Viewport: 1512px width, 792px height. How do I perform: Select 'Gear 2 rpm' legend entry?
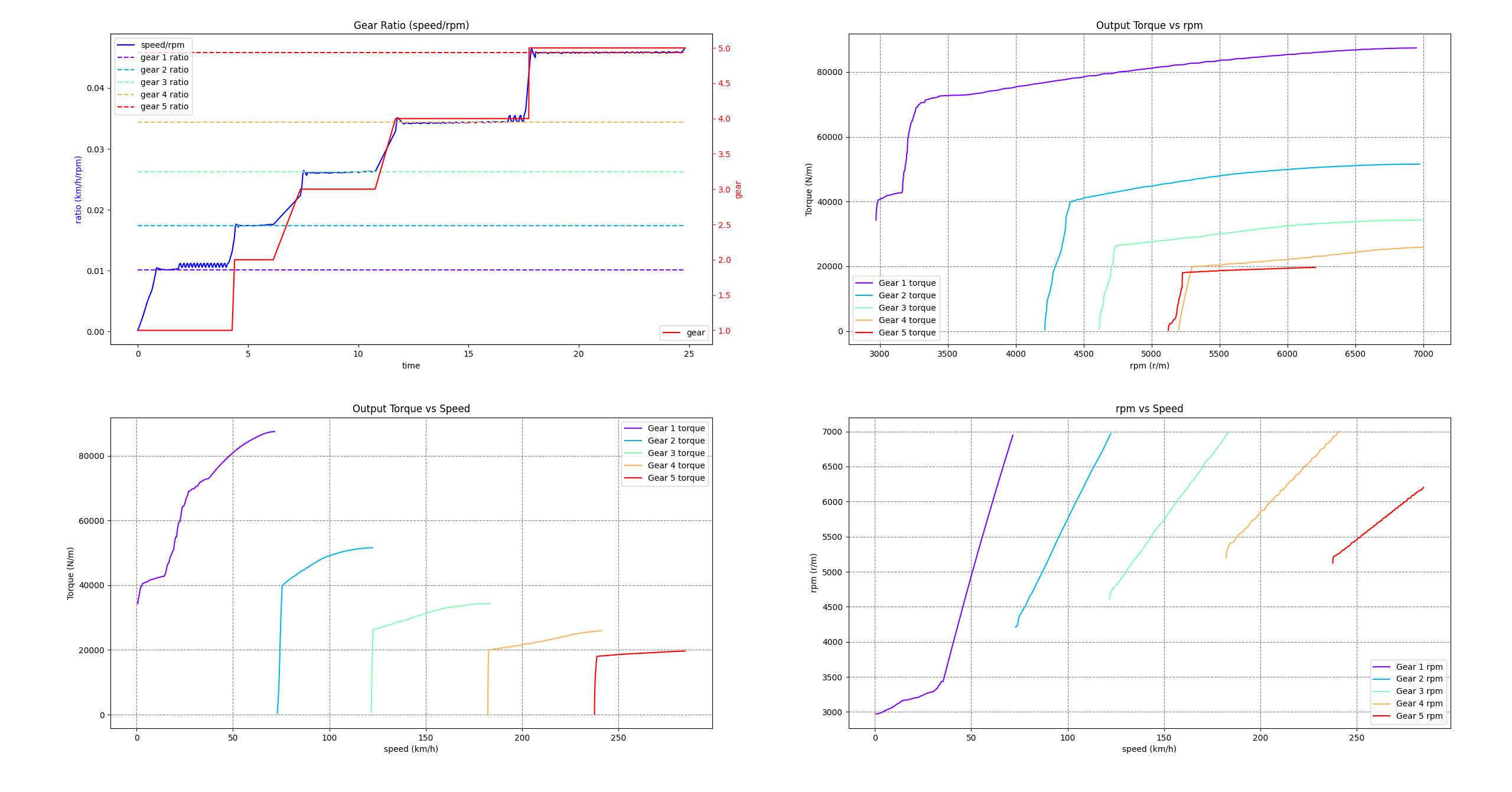coord(1408,679)
